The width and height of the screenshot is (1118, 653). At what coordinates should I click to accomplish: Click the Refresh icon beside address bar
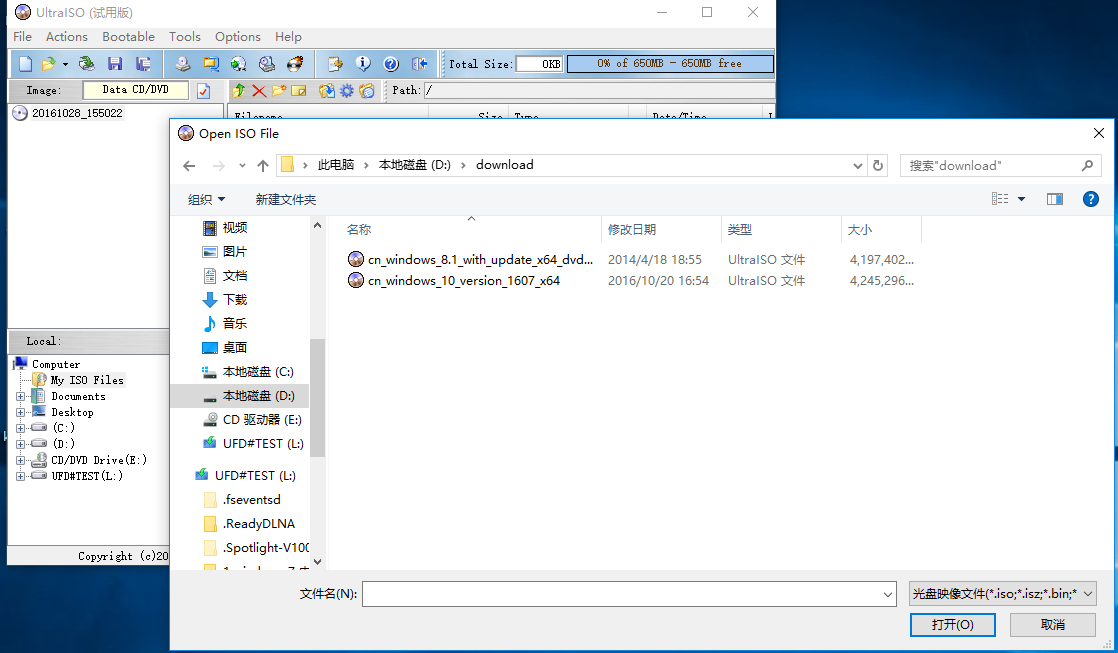pyautogui.click(x=878, y=165)
